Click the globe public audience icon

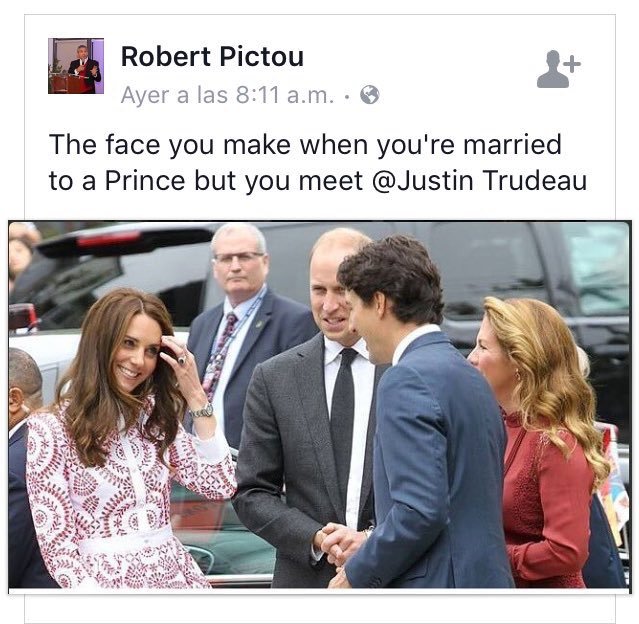coord(369,96)
